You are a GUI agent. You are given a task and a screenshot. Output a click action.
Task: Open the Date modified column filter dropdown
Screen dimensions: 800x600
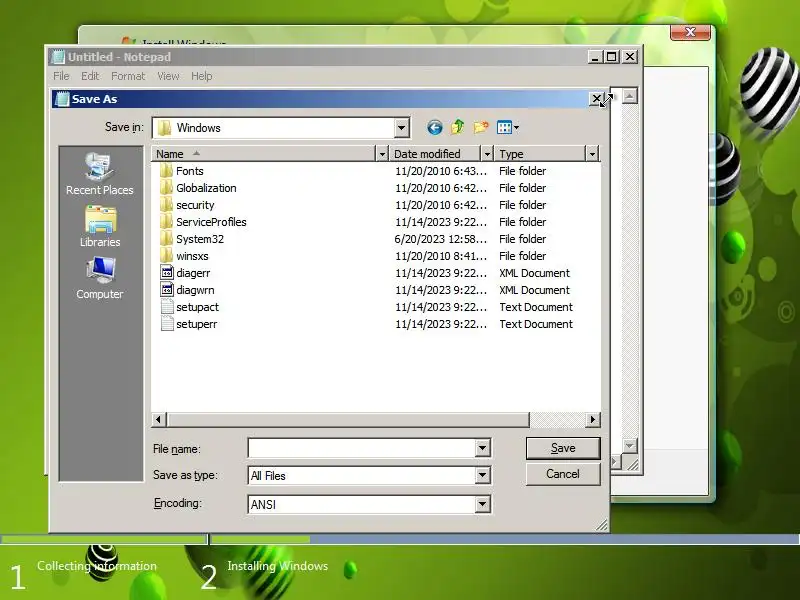click(x=487, y=154)
